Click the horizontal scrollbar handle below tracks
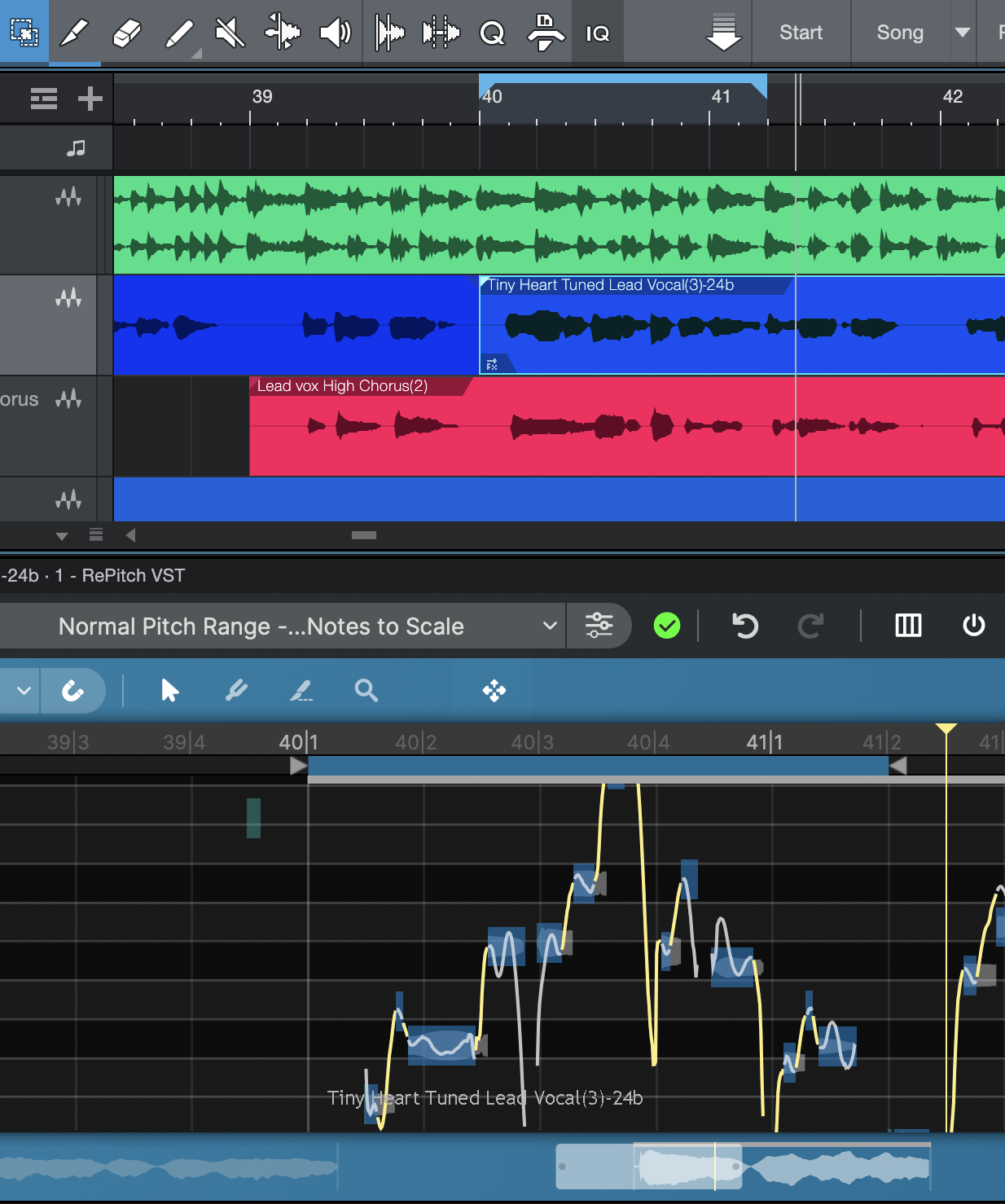The image size is (1005, 1204). [x=363, y=535]
